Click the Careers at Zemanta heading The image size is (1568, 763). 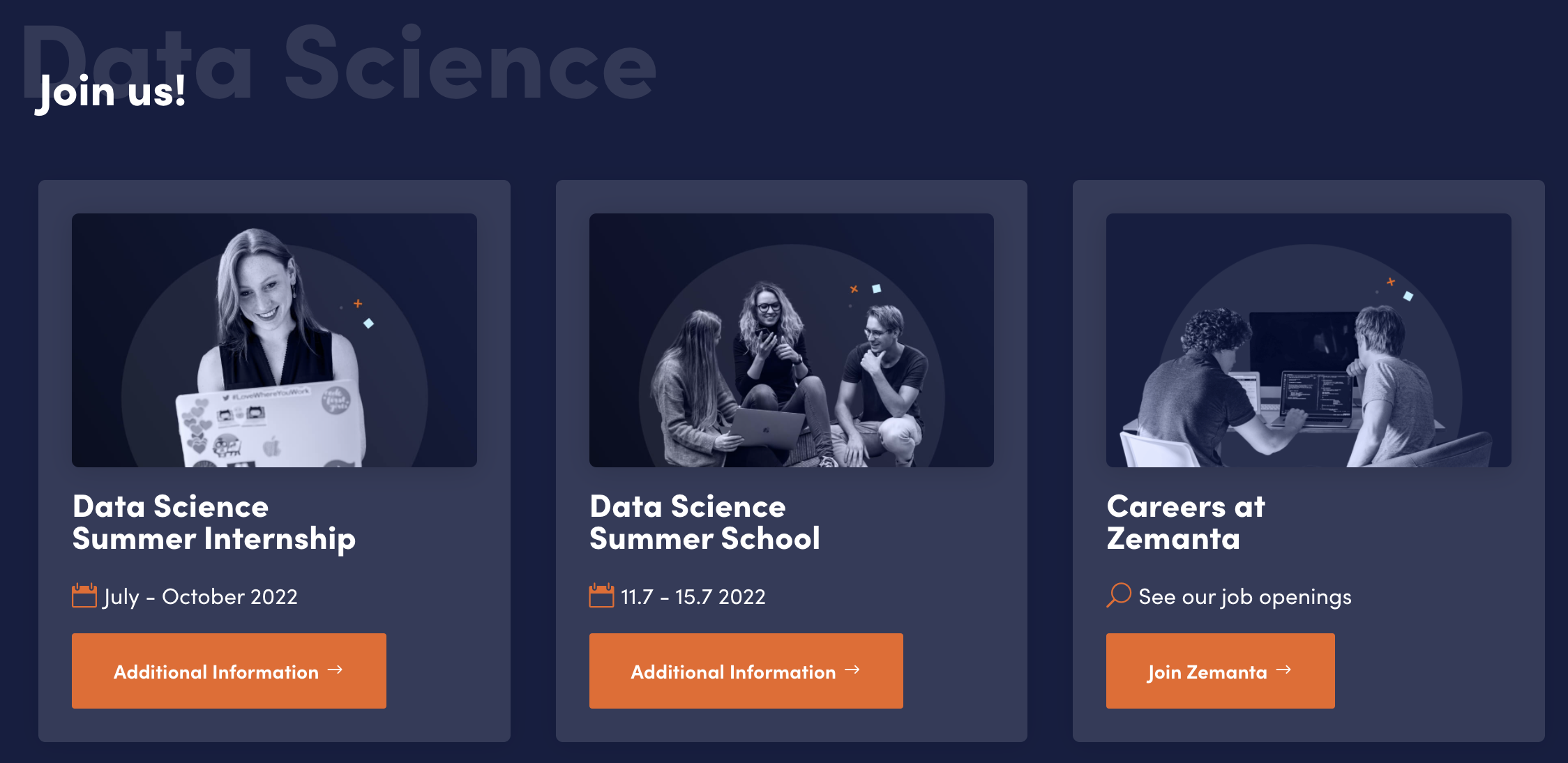(1186, 522)
